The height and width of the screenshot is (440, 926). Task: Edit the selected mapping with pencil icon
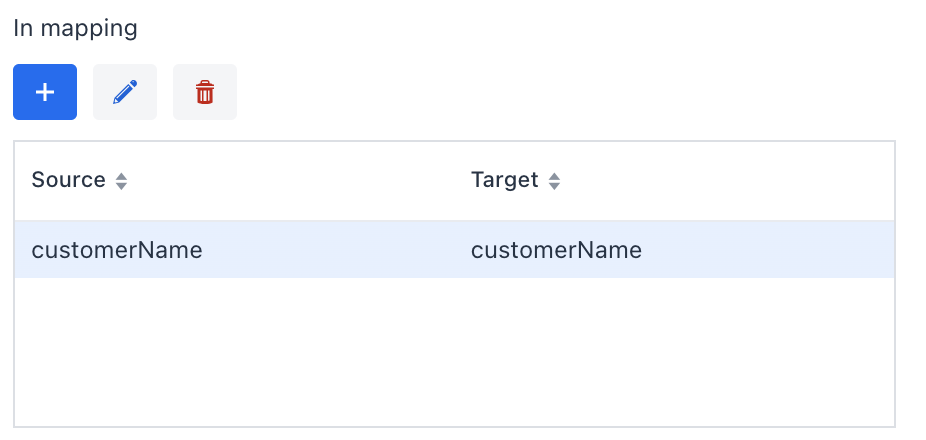coord(125,92)
